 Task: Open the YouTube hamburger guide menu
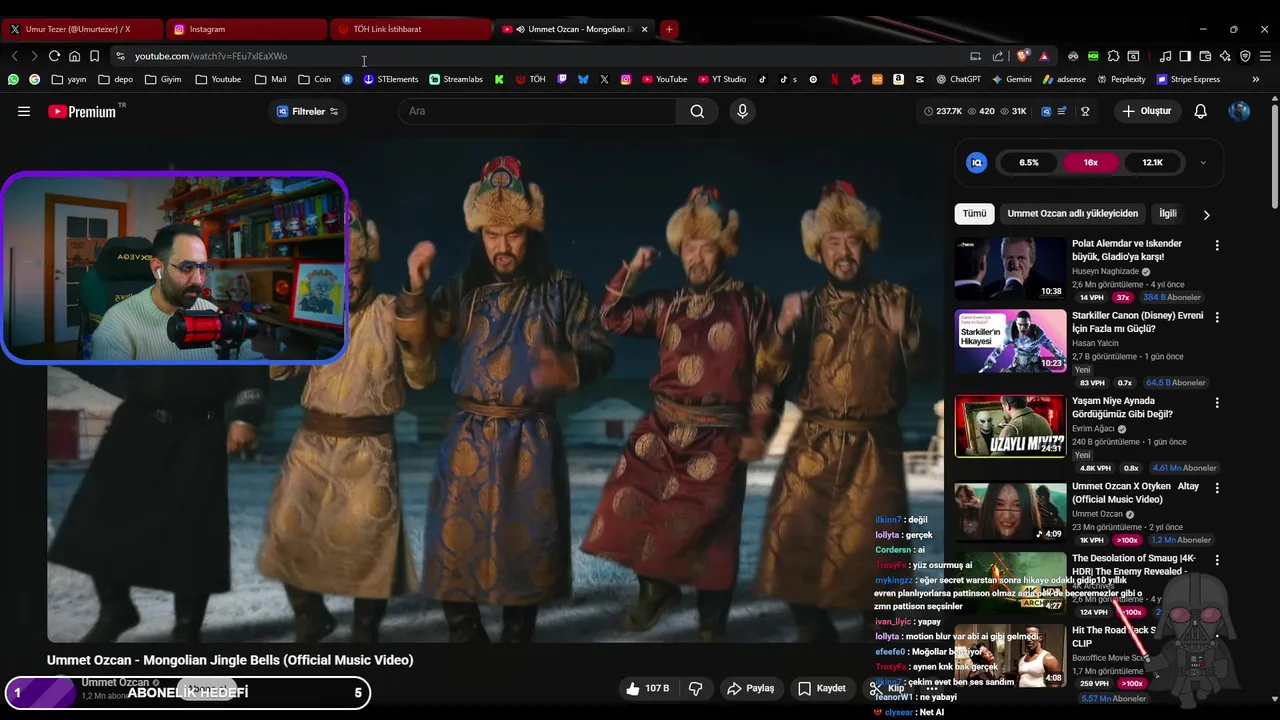[x=24, y=111]
